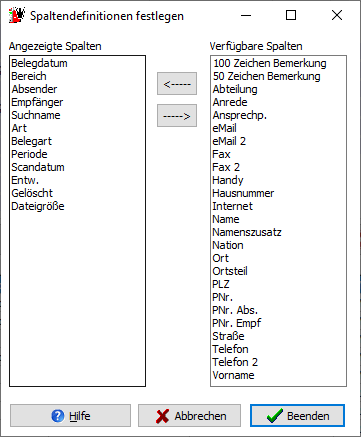Choose 100 Zeichen Bemerkung in available columns
Image resolution: width=361 pixels, height=437 pixels.
(x=270, y=63)
